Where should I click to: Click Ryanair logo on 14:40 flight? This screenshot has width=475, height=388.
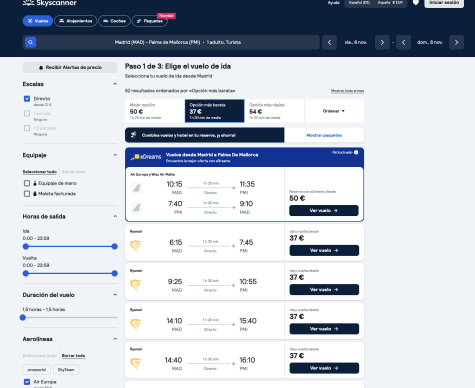pos(136,364)
